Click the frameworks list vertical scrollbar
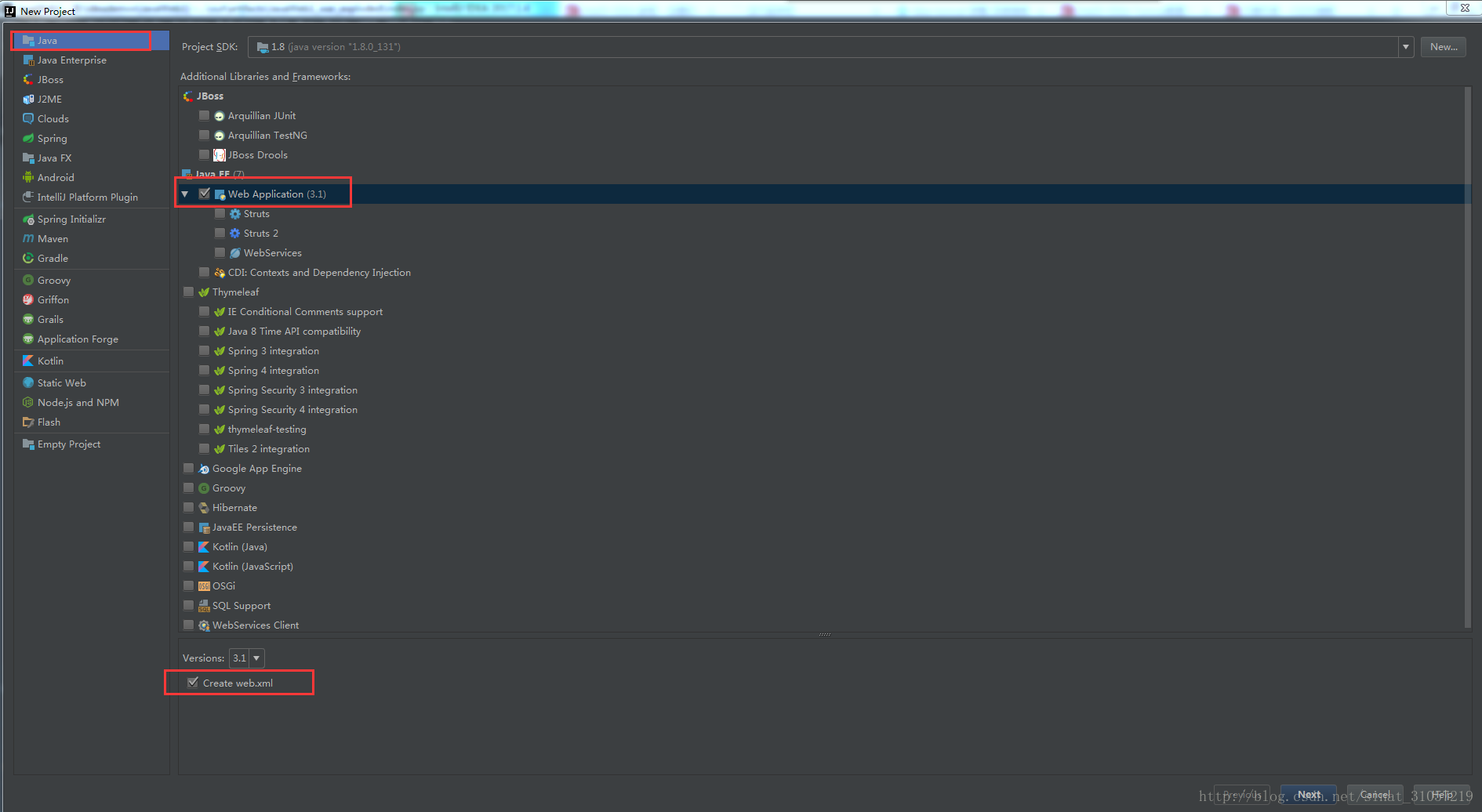 click(x=1468, y=357)
